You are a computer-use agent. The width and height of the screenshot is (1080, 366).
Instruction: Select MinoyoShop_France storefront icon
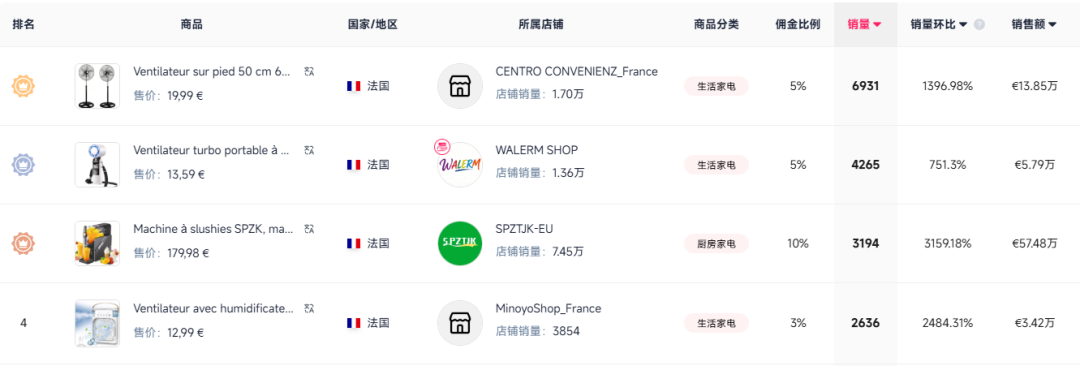tap(460, 323)
